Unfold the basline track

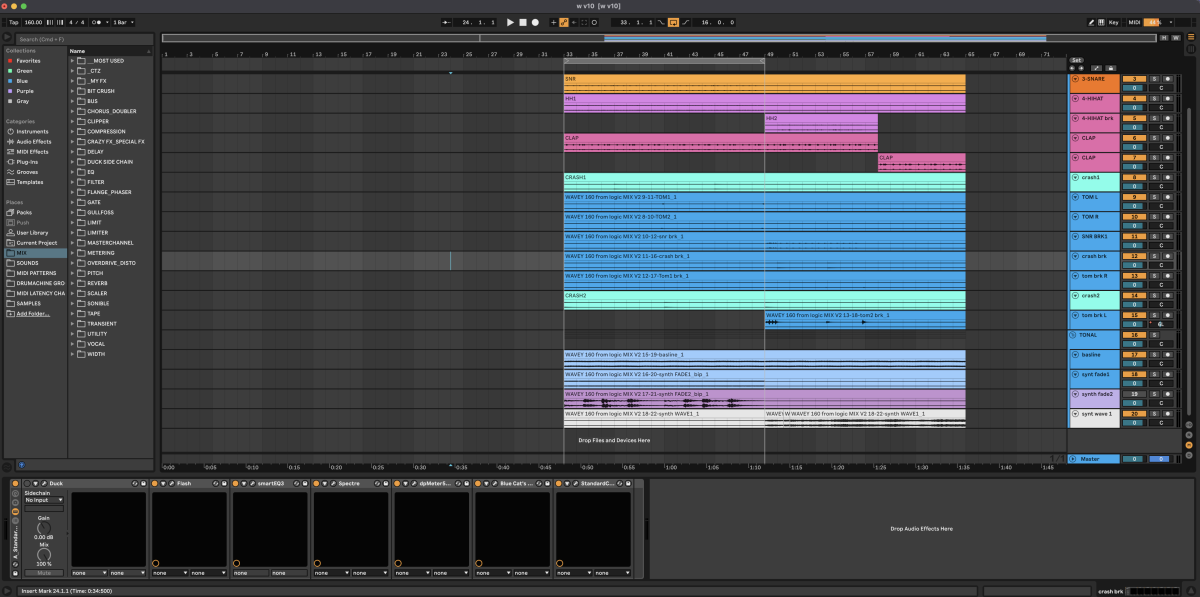(1075, 354)
